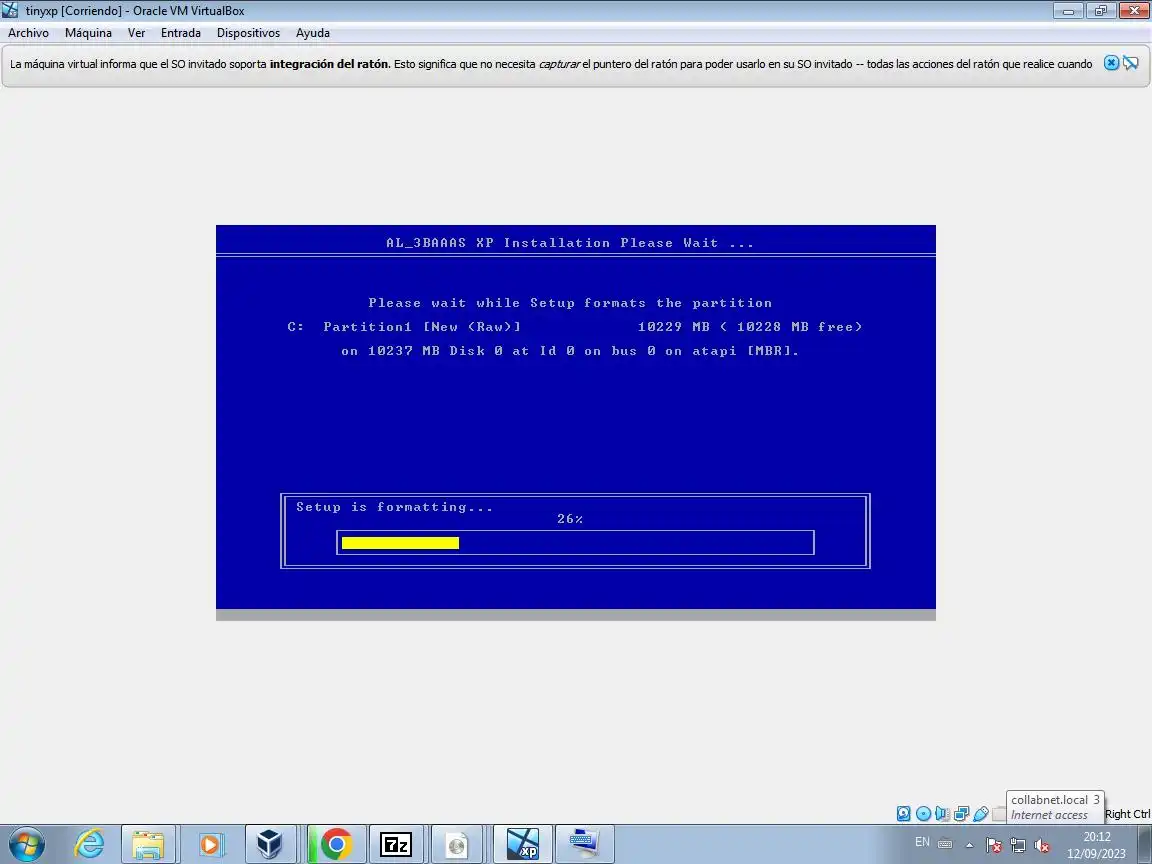Click the don't-show-again notification icon
The image size is (1152, 864).
point(1131,63)
